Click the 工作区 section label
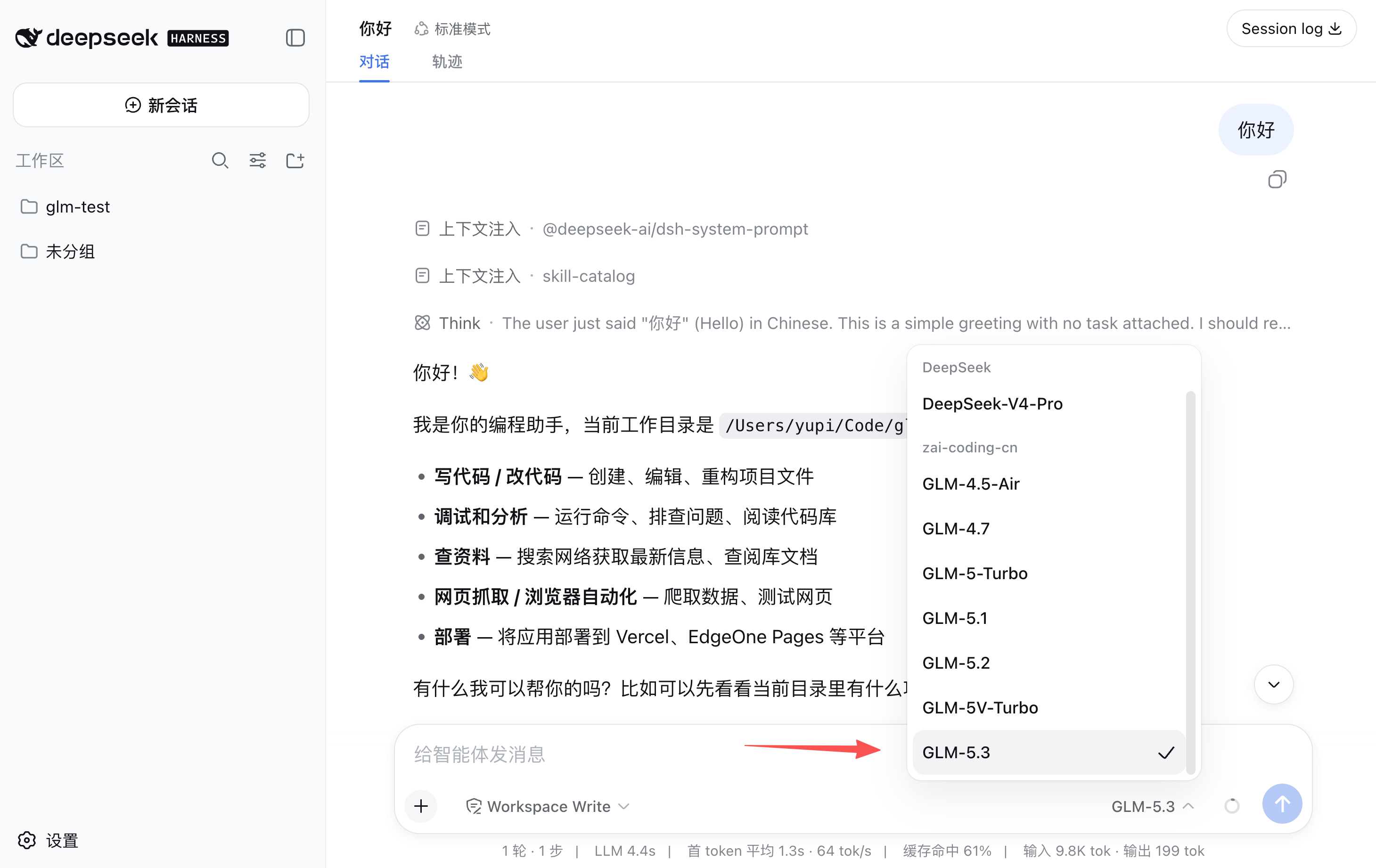1376x868 pixels. [40, 161]
